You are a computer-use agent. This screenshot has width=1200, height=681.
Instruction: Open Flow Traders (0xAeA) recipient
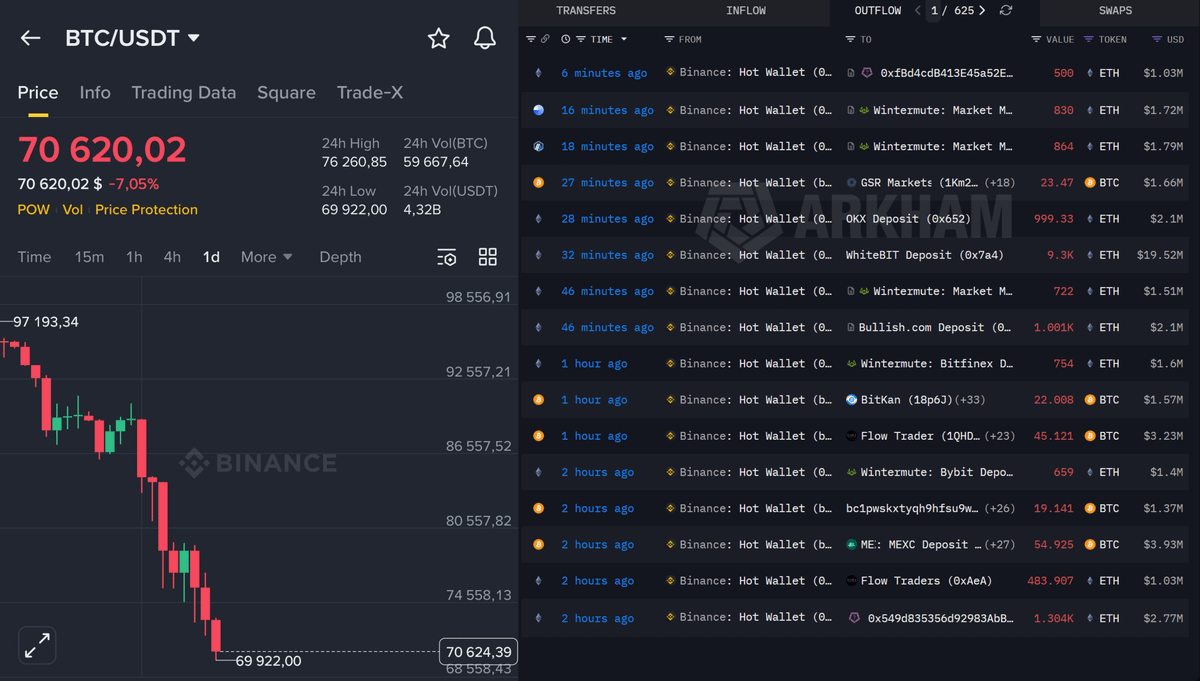click(925, 581)
